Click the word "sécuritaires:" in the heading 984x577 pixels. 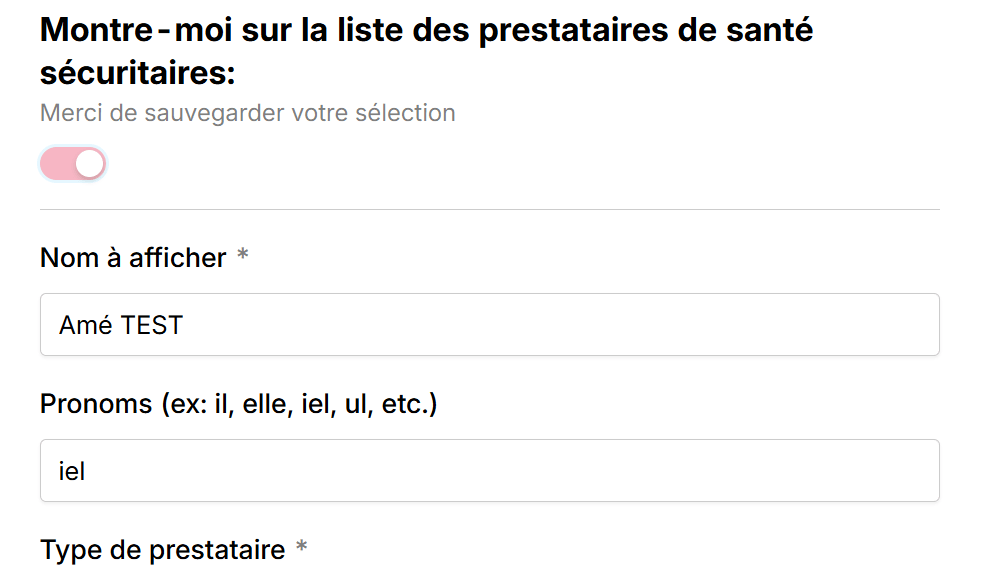(x=137, y=73)
